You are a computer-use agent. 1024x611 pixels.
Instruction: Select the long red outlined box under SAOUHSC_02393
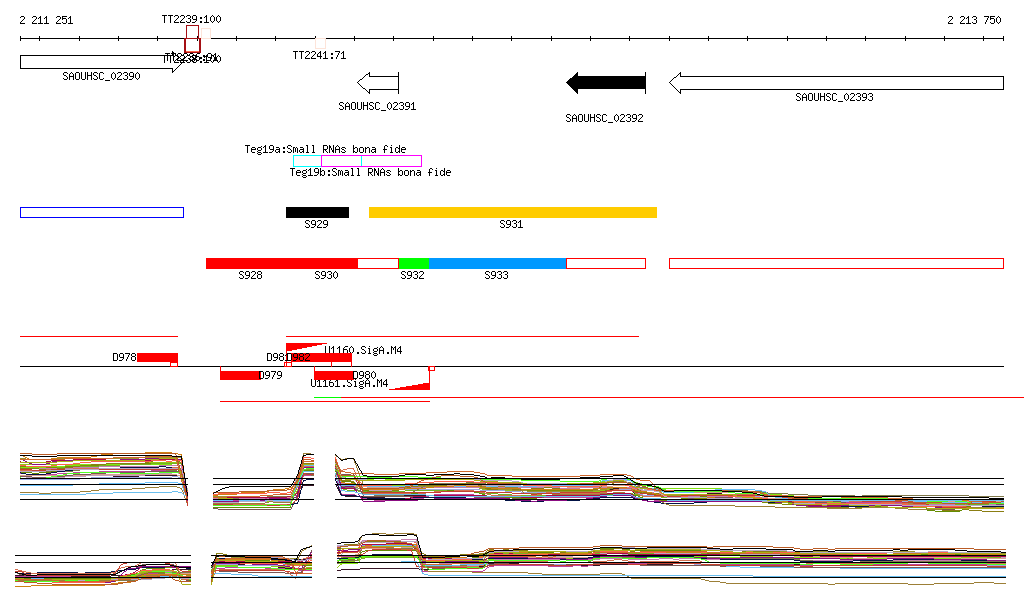click(837, 264)
